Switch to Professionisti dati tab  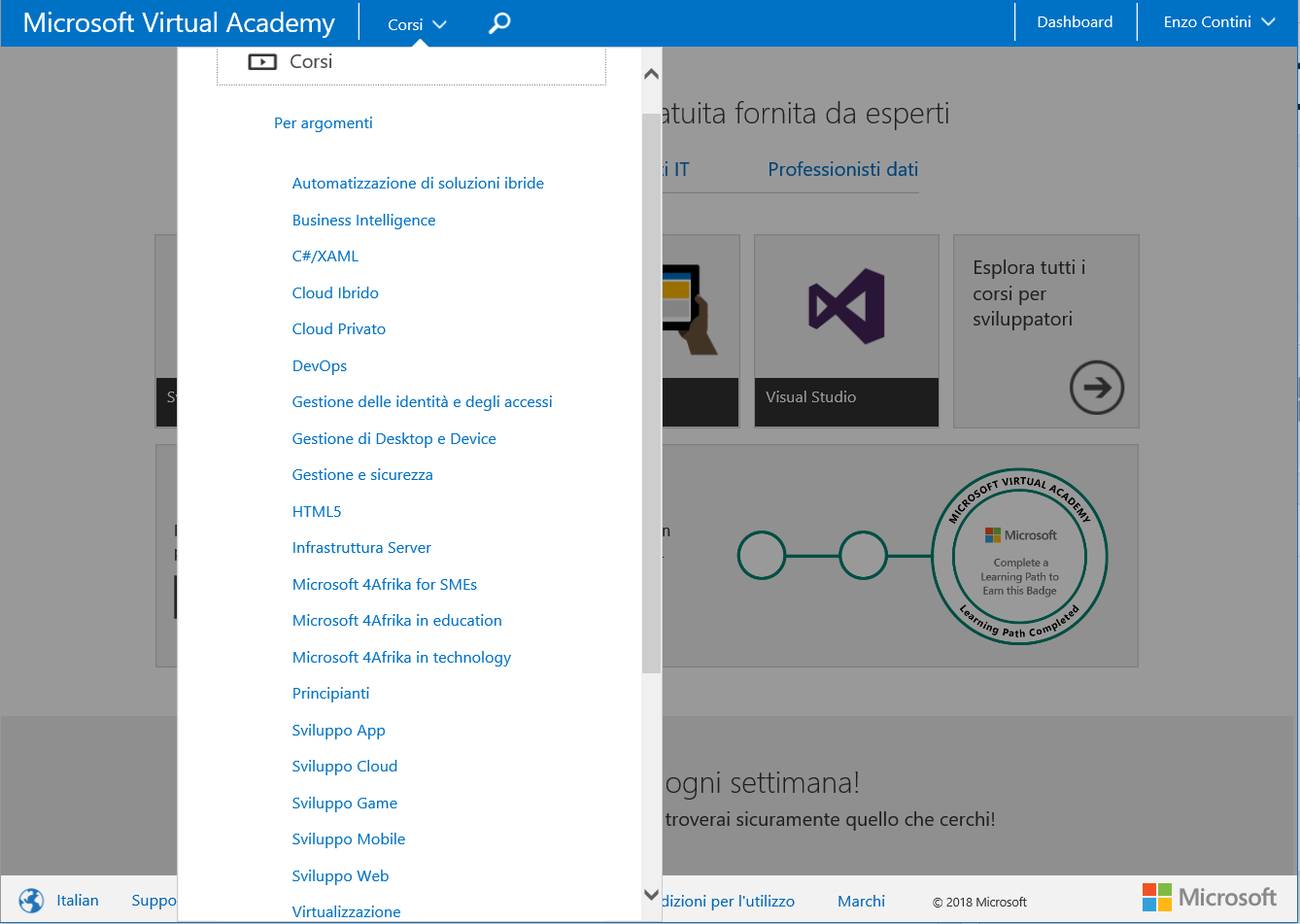tap(842, 170)
